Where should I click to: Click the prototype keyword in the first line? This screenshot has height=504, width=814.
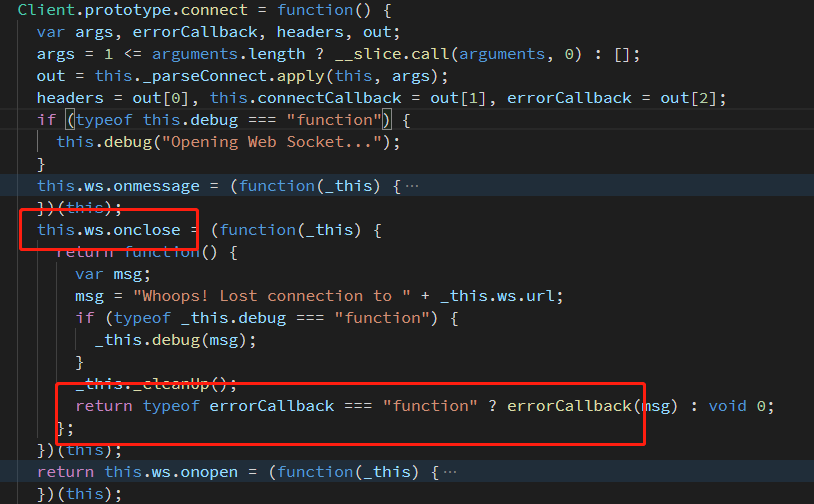(x=128, y=10)
